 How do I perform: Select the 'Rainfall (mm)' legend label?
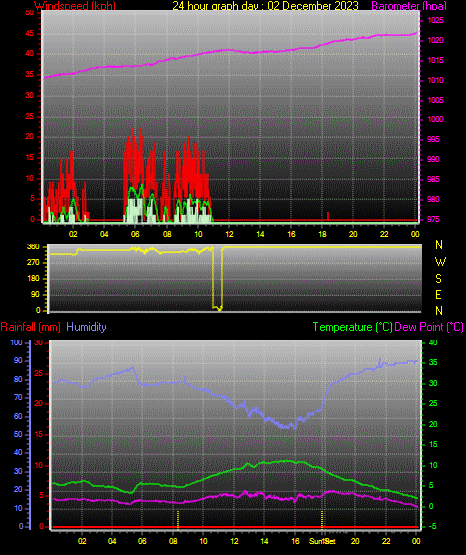(x=30, y=327)
